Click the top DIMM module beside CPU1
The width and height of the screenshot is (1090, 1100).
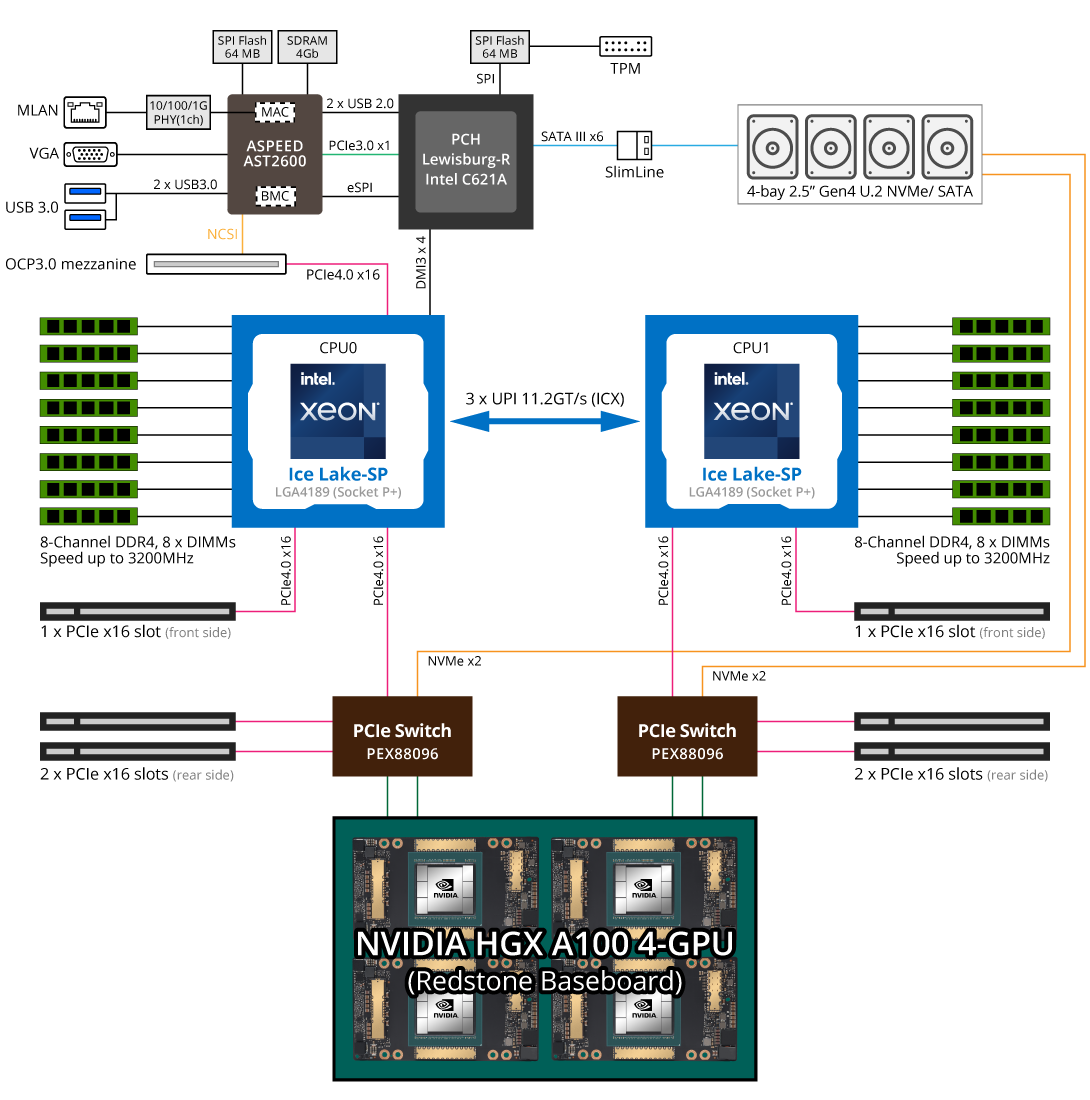point(1001,326)
